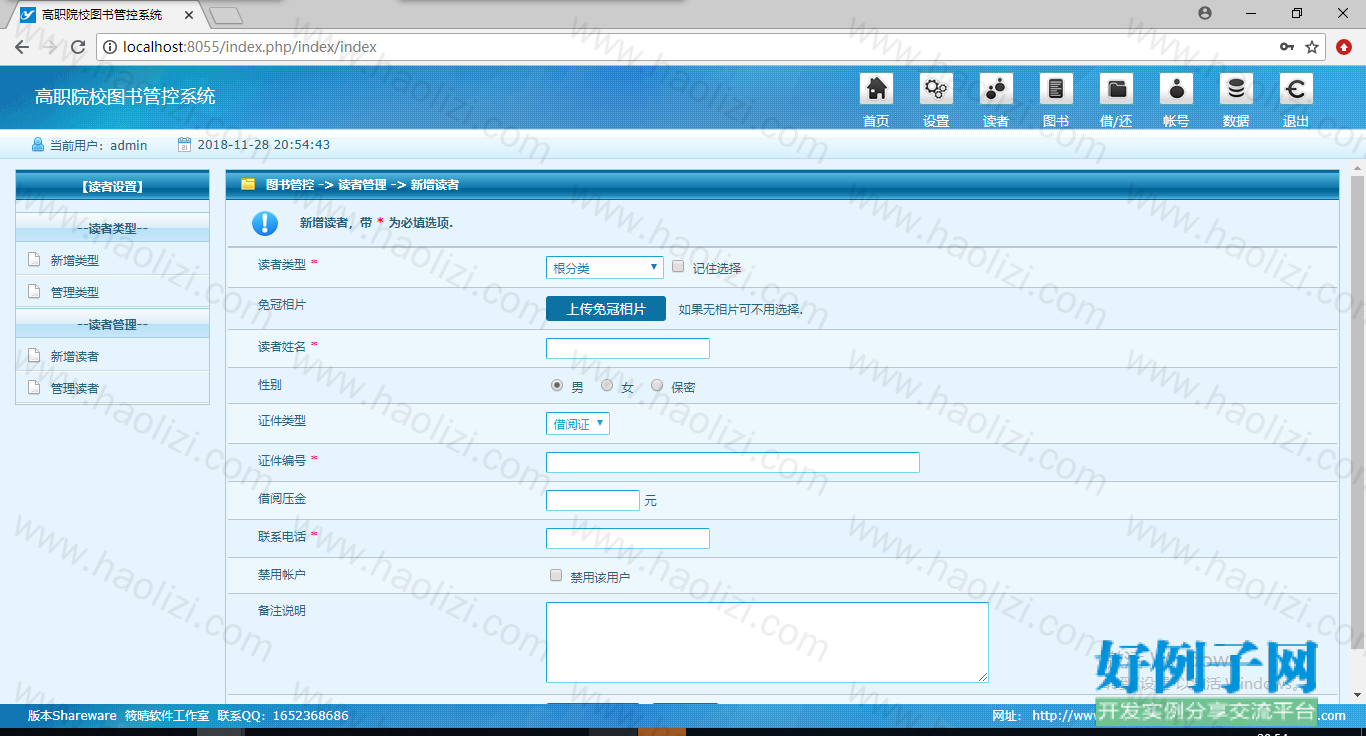Viewport: 1366px width, 736px height.
Task: Click the 如果无相片可不用选择 hint text
Action: tap(741, 310)
